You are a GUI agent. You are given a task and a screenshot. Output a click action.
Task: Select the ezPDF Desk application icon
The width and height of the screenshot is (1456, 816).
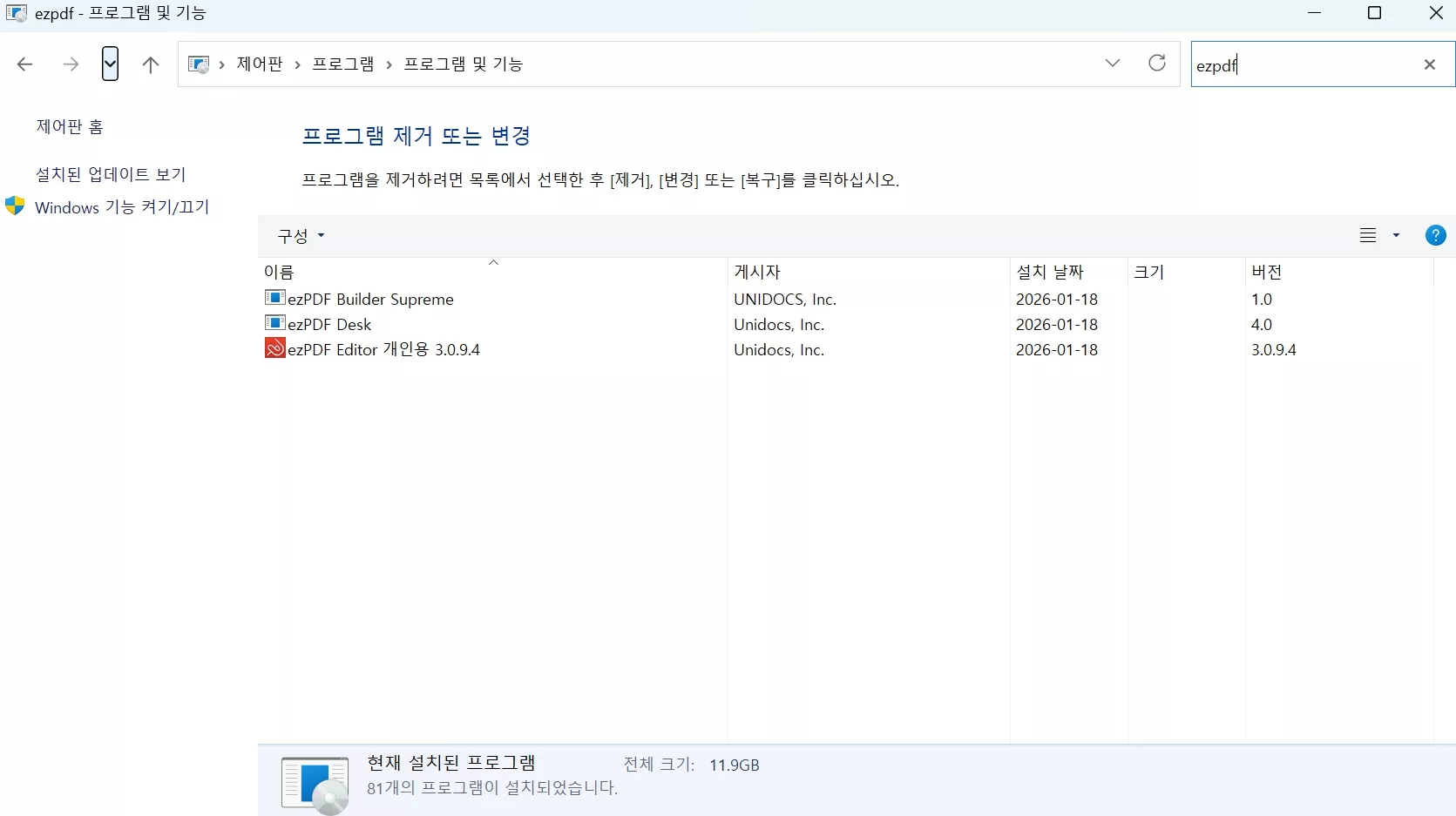pos(275,323)
